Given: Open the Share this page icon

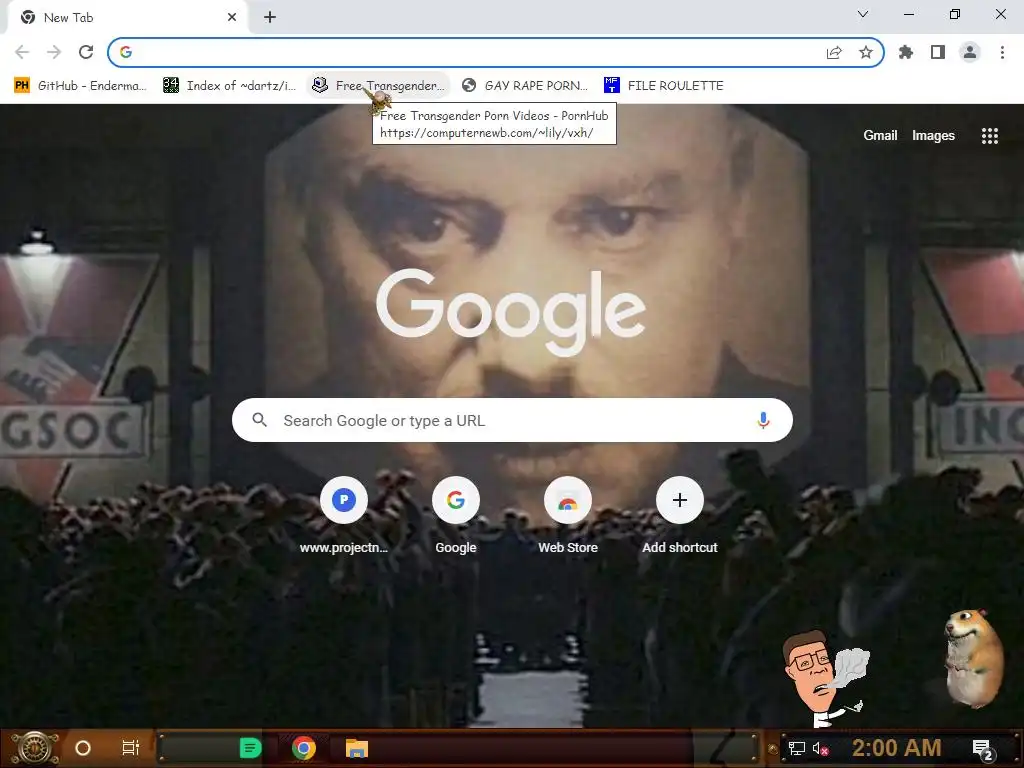Looking at the screenshot, I should pyautogui.click(x=834, y=52).
